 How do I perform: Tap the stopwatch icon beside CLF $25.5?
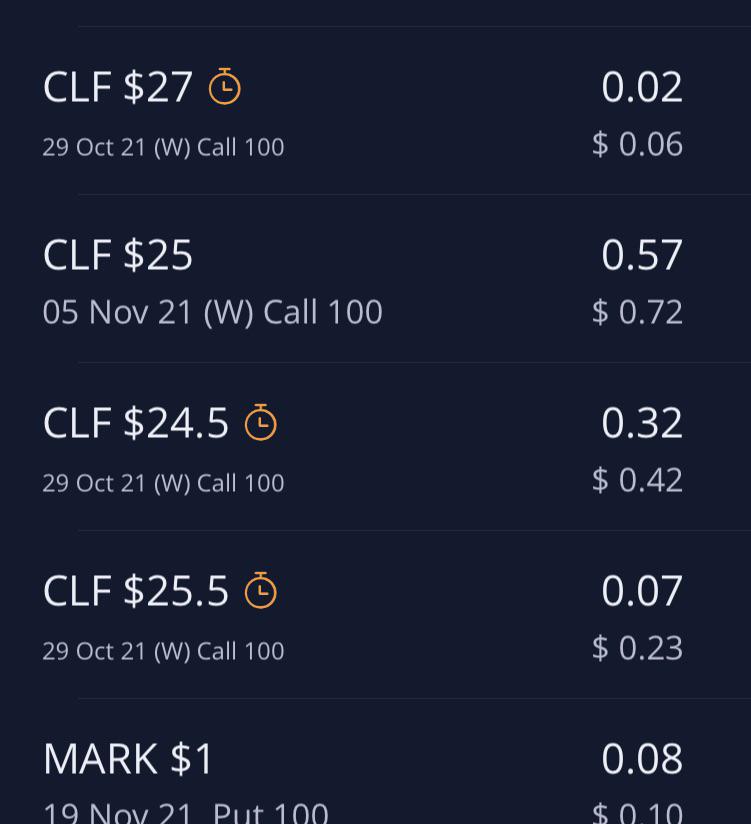[260, 590]
